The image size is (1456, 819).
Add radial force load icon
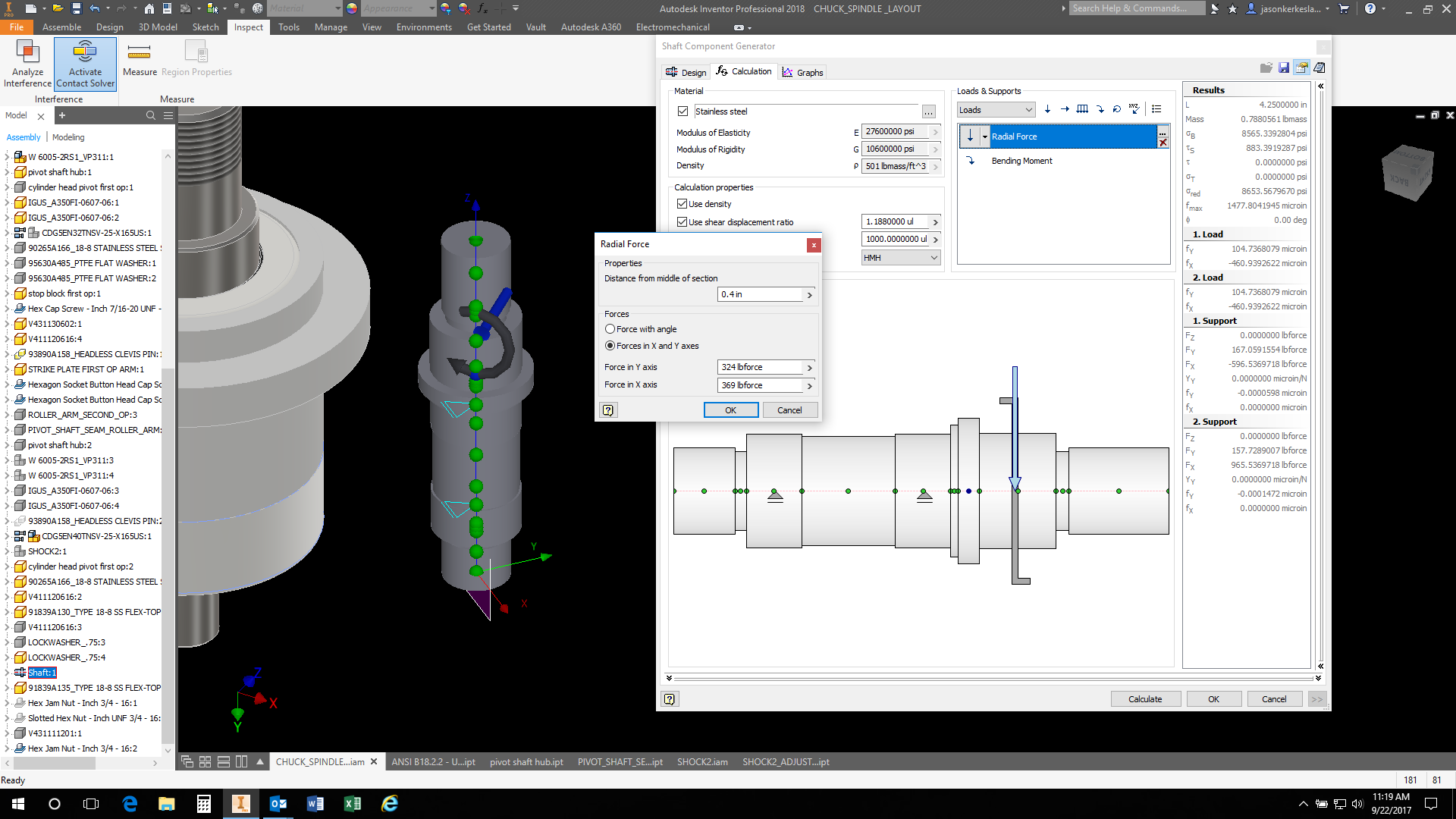point(1047,109)
